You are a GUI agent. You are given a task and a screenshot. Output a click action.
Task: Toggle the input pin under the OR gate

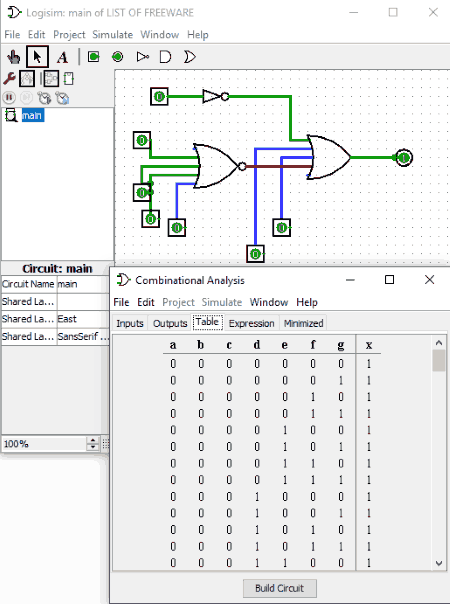[x=282, y=228]
